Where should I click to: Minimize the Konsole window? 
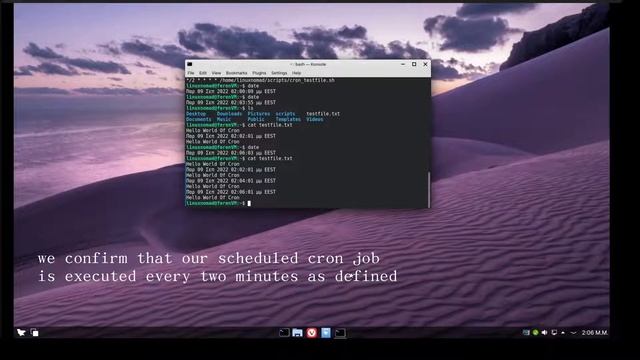(403, 64)
